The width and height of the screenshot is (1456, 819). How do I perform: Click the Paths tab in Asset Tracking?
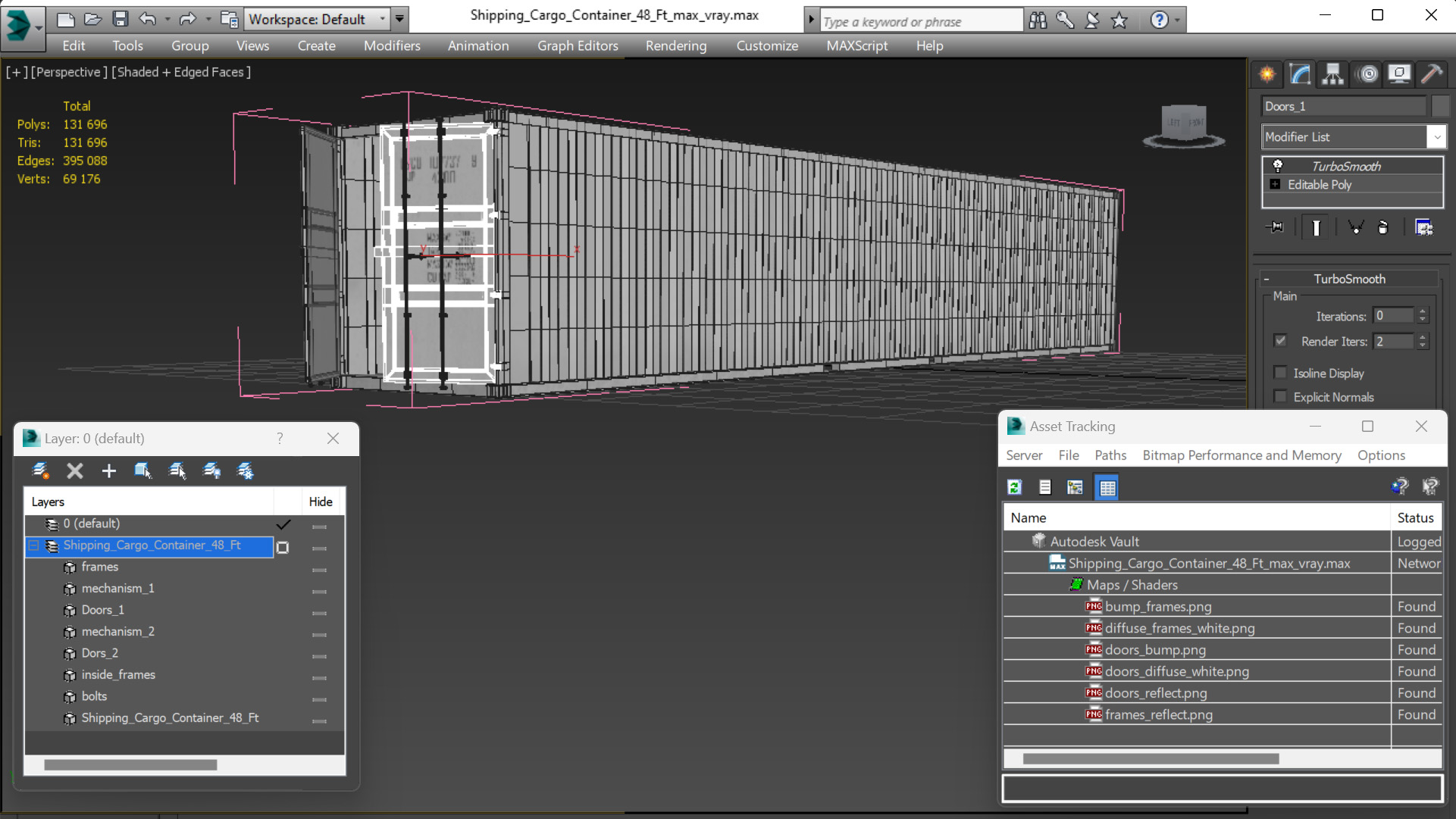point(1109,455)
